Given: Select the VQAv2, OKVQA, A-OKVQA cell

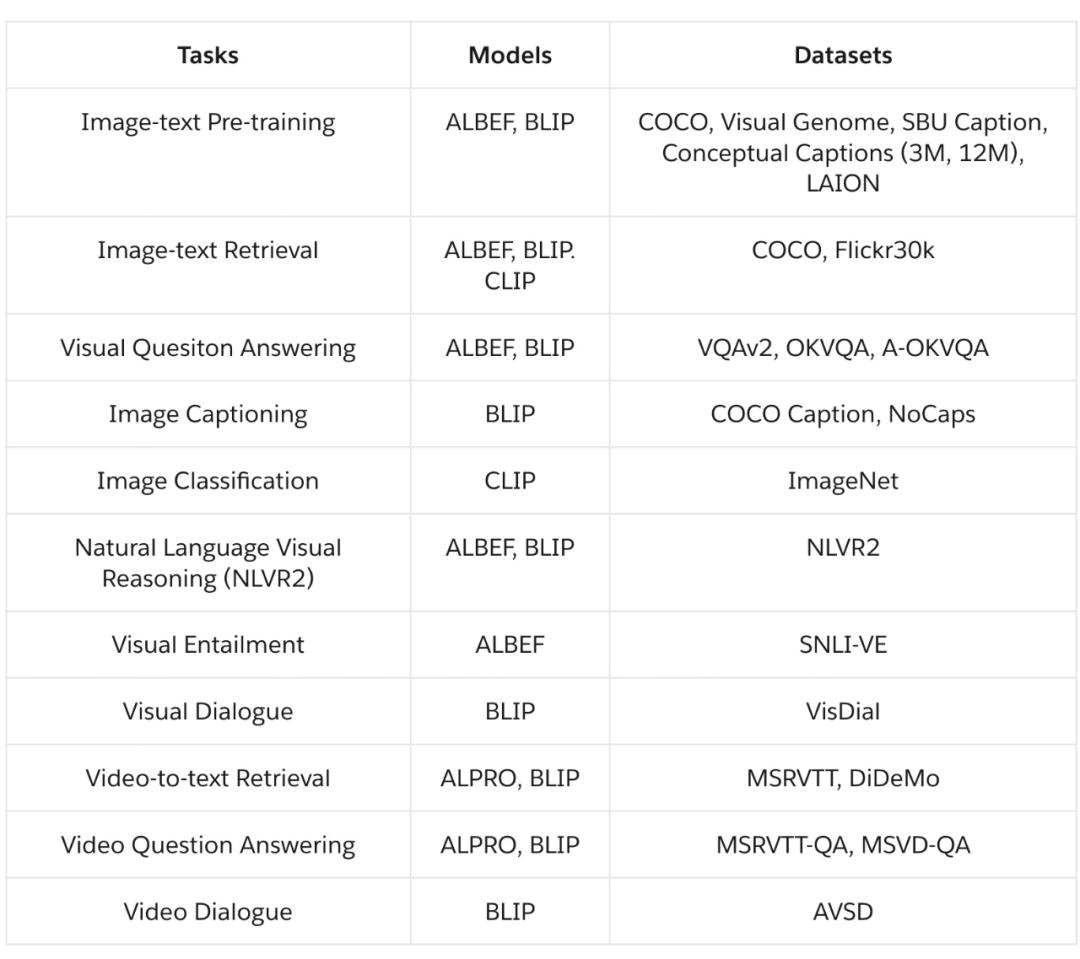Looking at the screenshot, I should 842,348.
